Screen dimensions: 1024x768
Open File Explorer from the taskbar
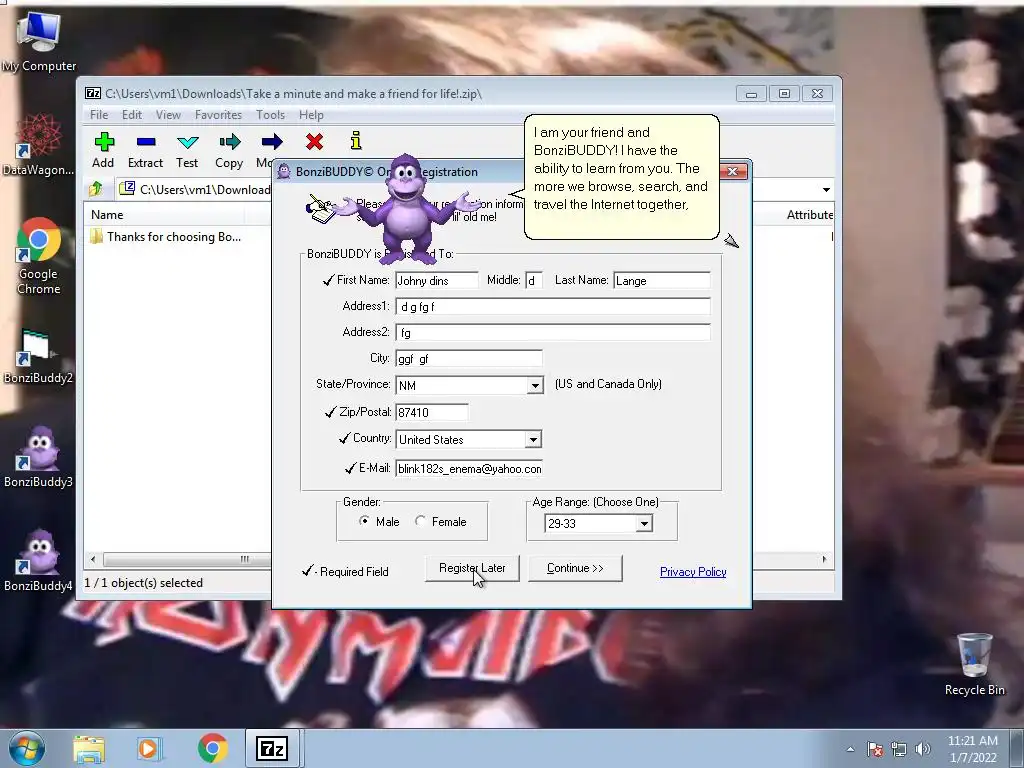89,748
